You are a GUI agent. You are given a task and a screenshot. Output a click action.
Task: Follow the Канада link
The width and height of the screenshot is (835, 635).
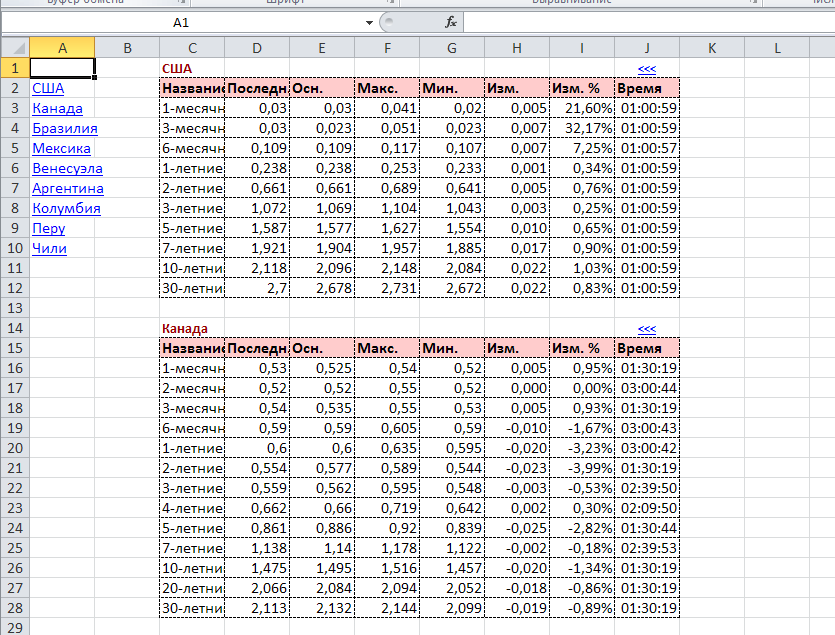(x=57, y=108)
